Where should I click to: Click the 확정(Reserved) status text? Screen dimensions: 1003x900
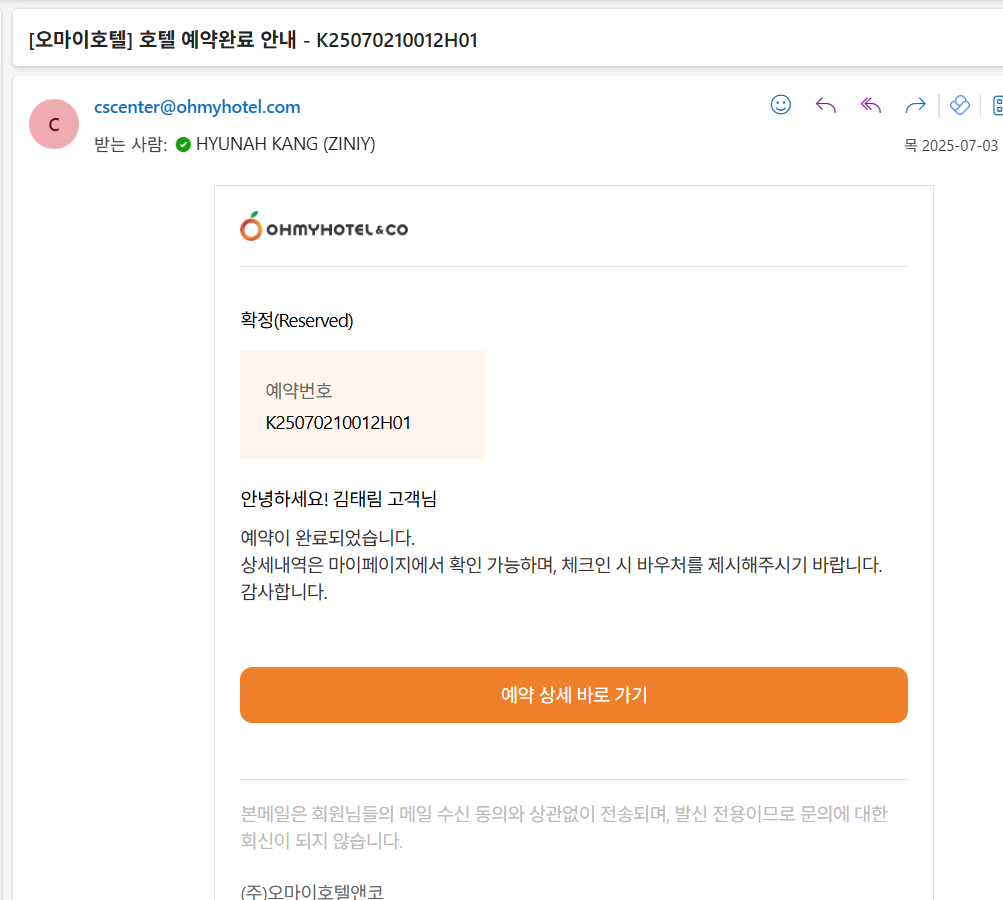(297, 321)
